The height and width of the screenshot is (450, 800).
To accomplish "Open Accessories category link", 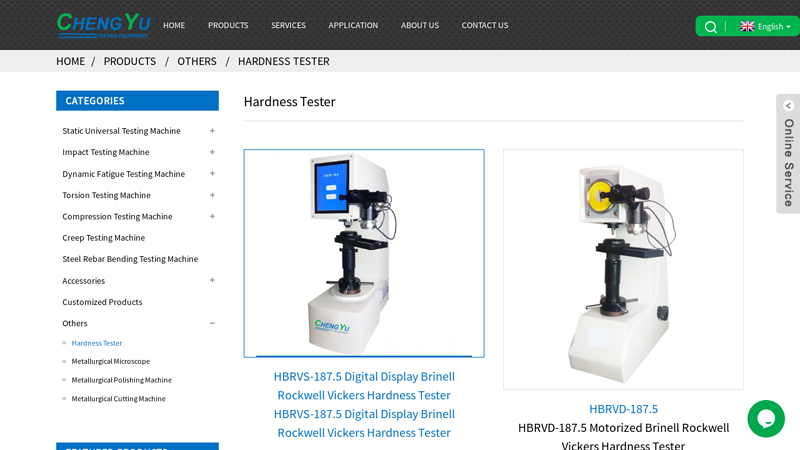I will click(84, 281).
